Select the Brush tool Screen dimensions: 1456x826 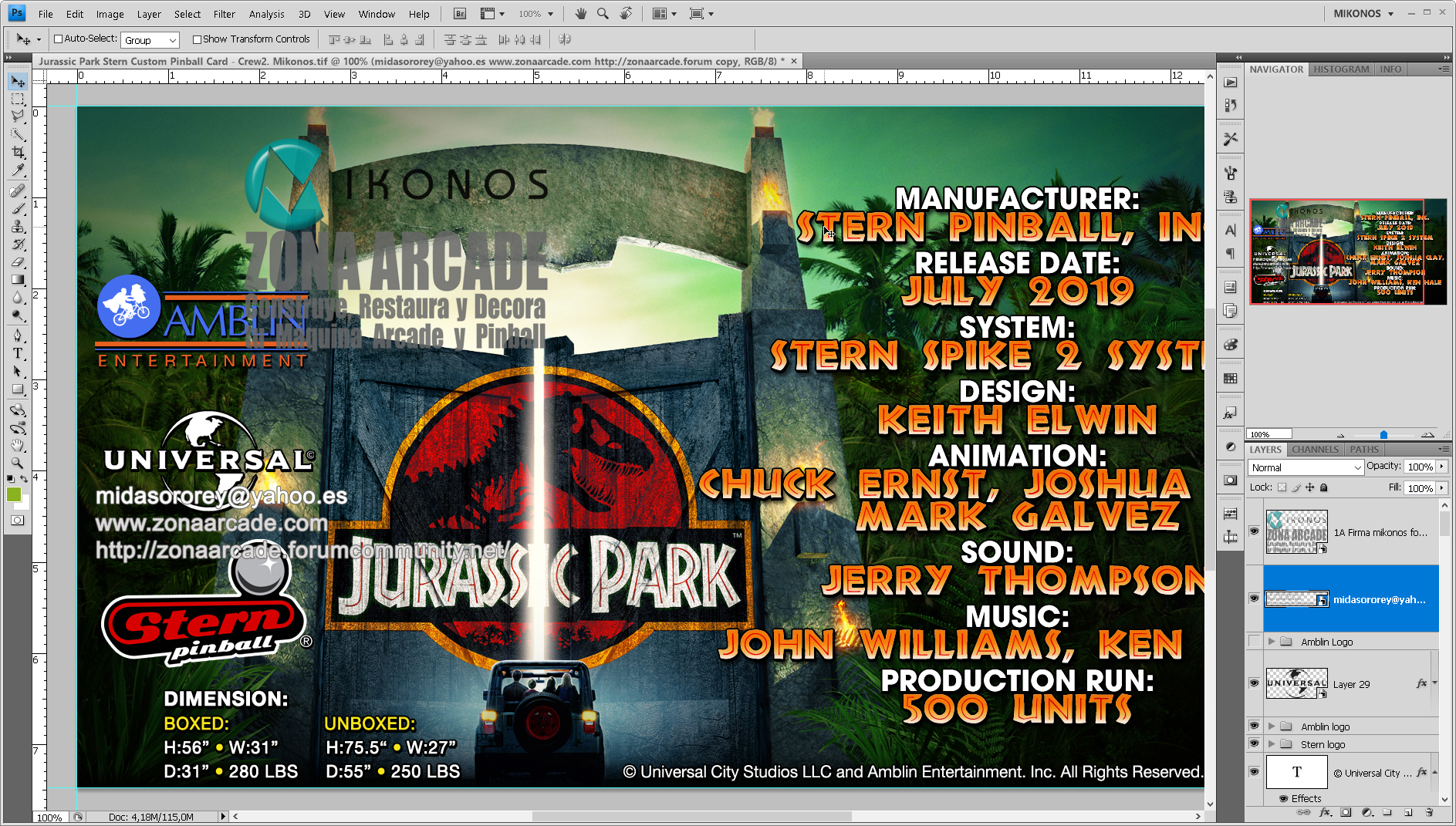point(18,208)
